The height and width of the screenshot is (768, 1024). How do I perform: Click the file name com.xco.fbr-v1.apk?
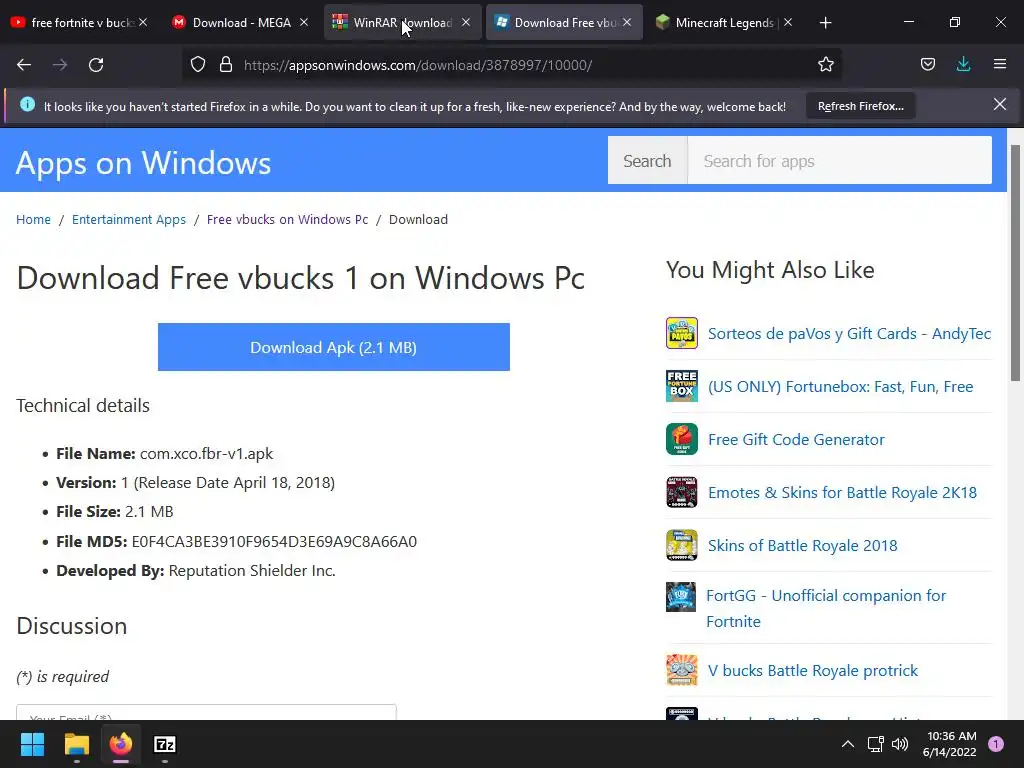(x=206, y=453)
